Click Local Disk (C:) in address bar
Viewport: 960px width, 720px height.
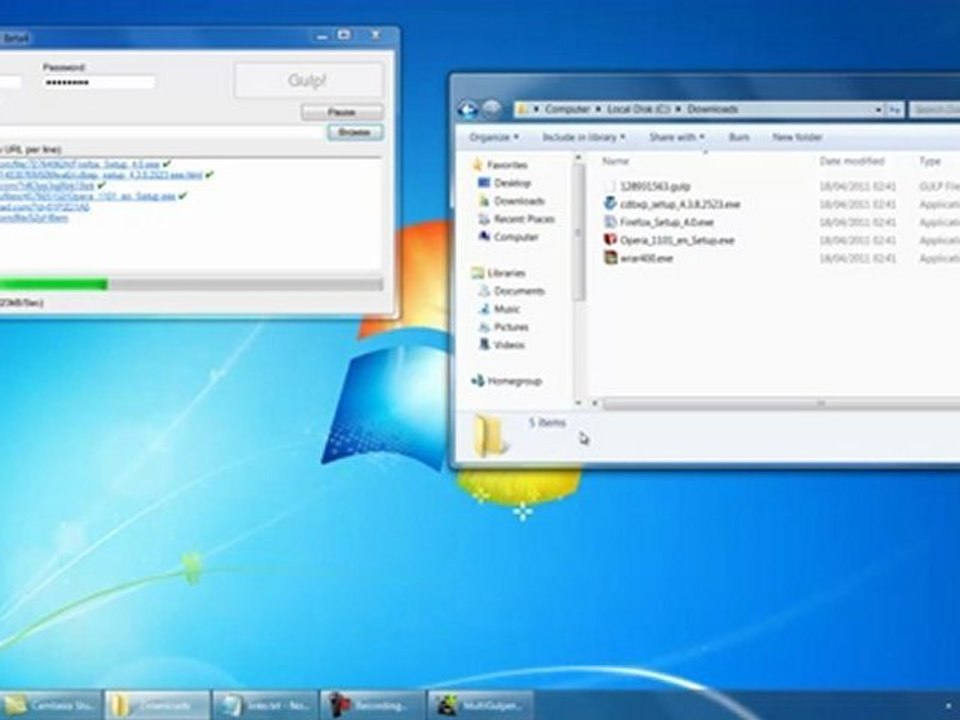click(639, 109)
